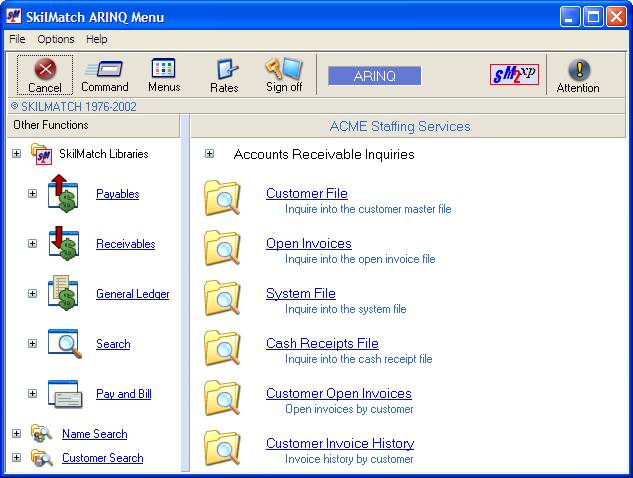Open the File menu
This screenshot has height=478, width=633.
coord(17,39)
